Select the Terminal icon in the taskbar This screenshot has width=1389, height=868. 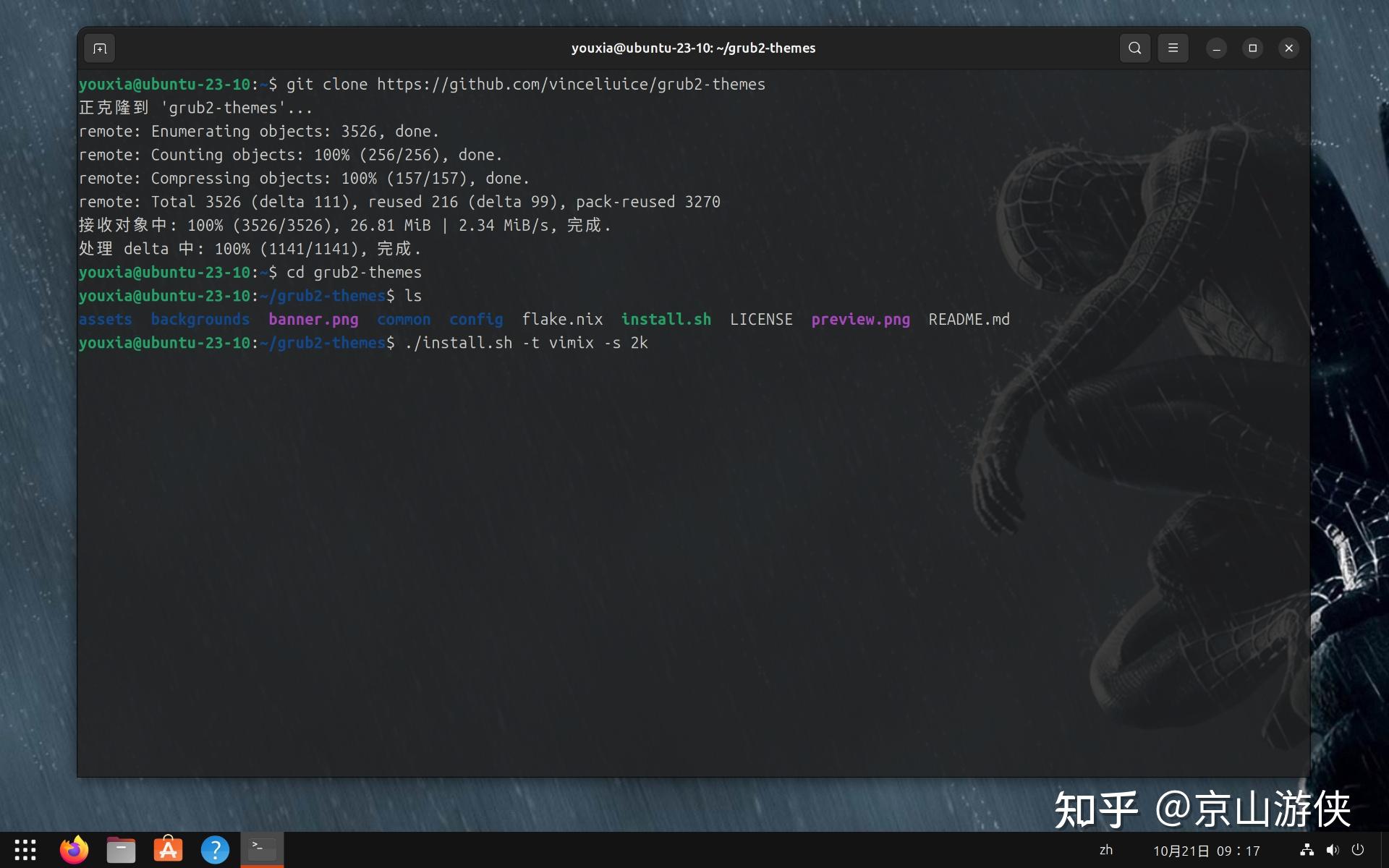coord(261,849)
